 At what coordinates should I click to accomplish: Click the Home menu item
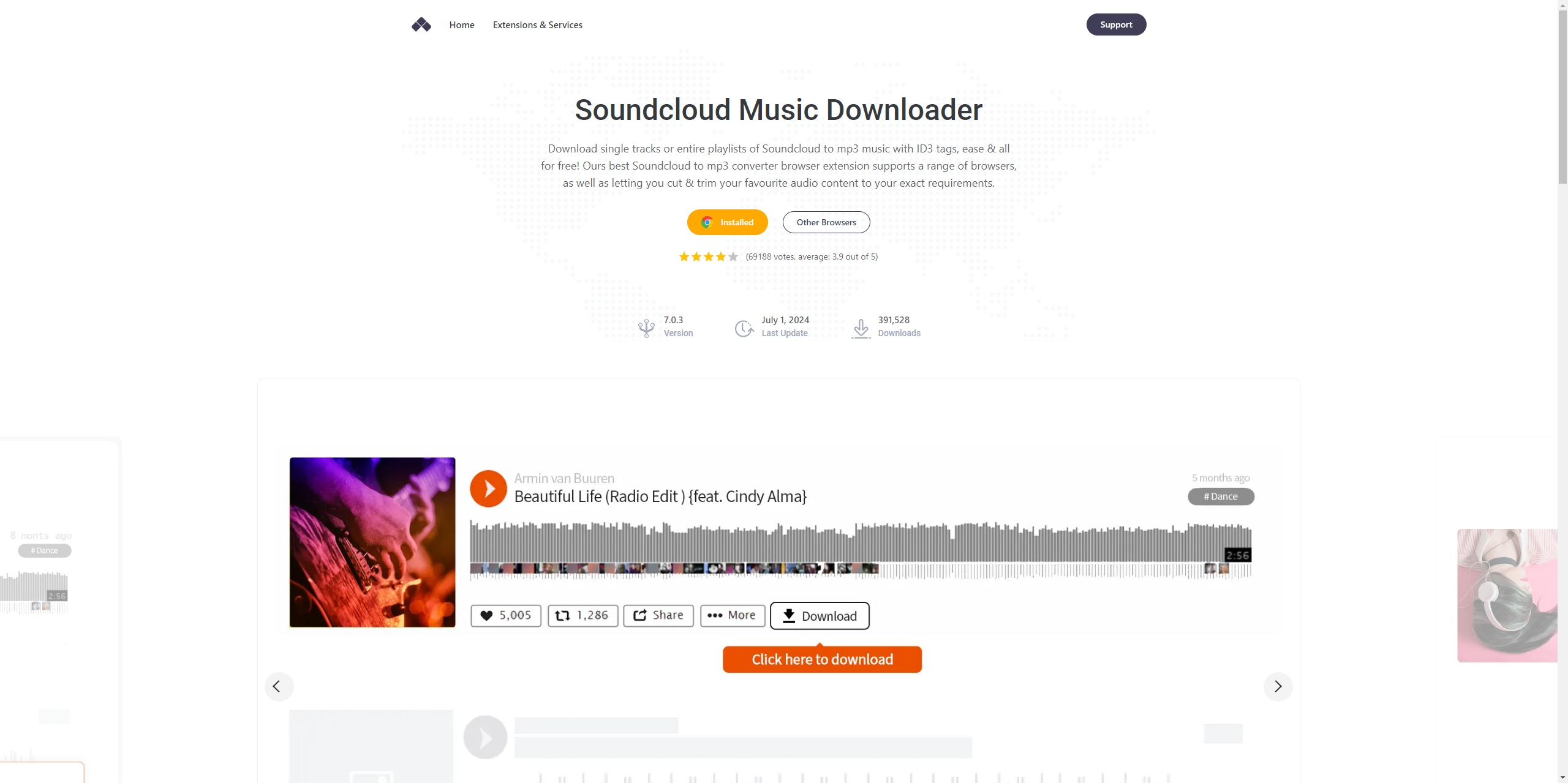pyautogui.click(x=461, y=24)
